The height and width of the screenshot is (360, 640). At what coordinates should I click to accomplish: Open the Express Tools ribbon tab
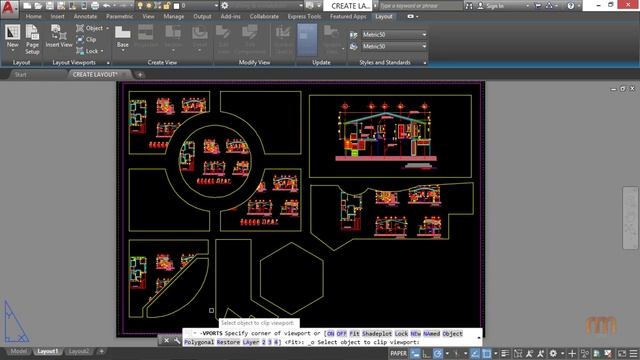[304, 16]
